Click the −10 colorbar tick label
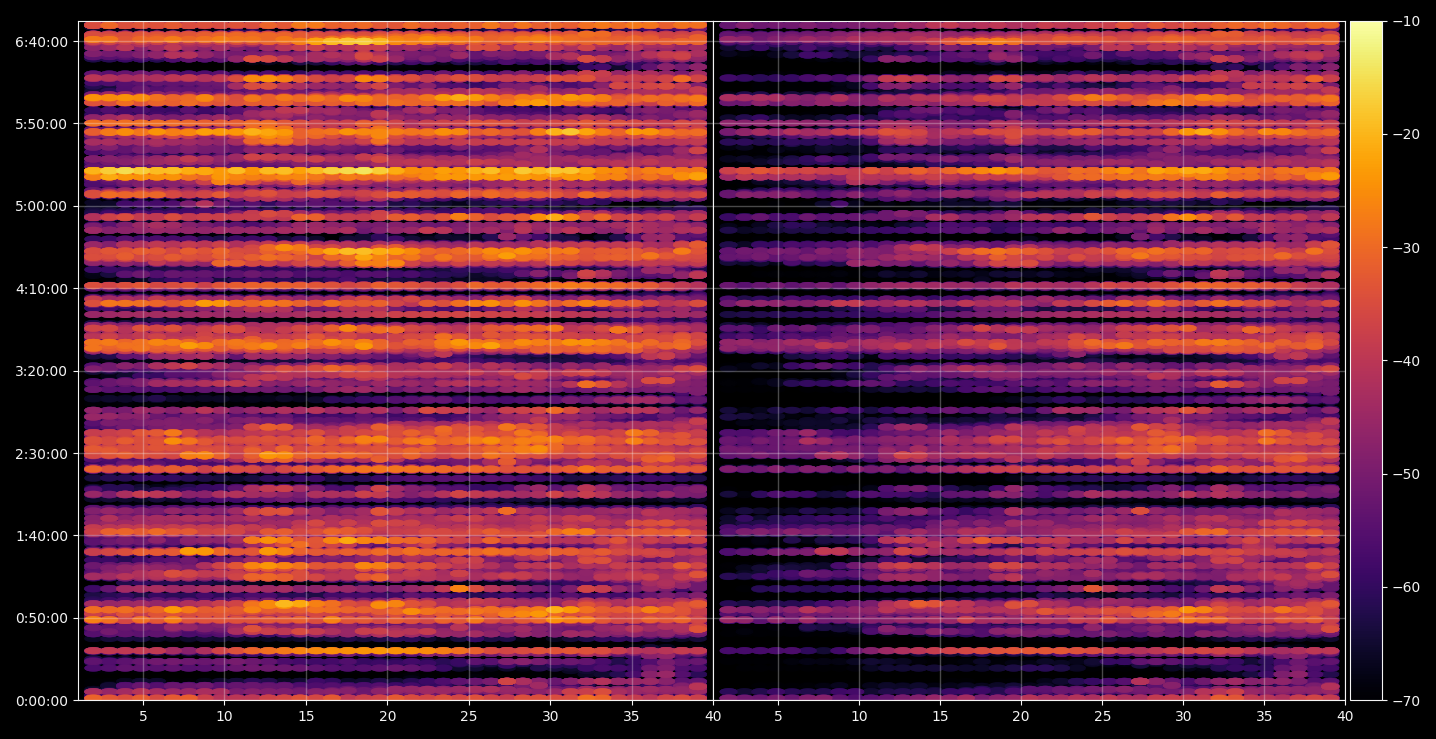 [1405, 21]
